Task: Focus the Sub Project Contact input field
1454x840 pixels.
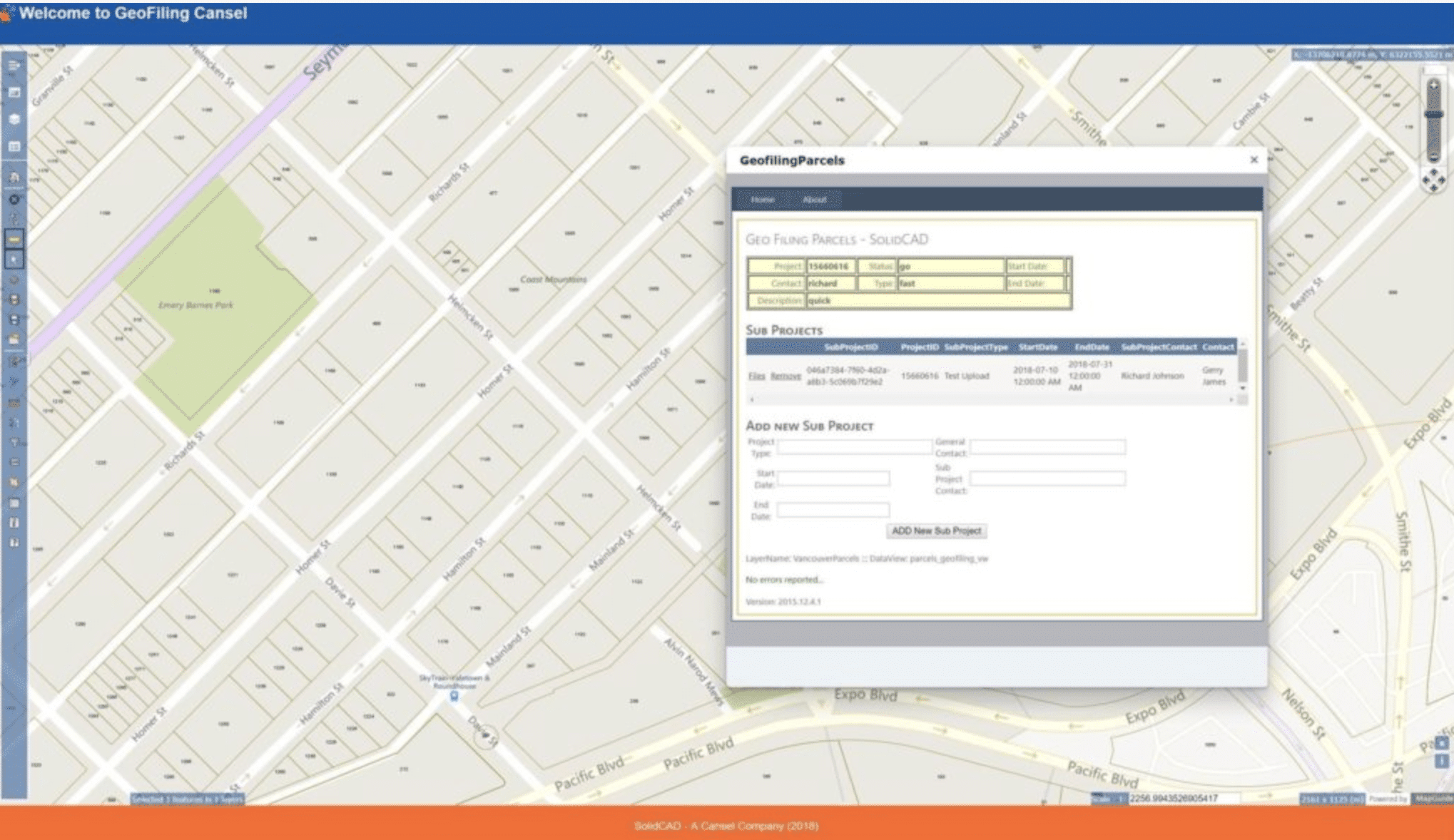Action: 1047,478
